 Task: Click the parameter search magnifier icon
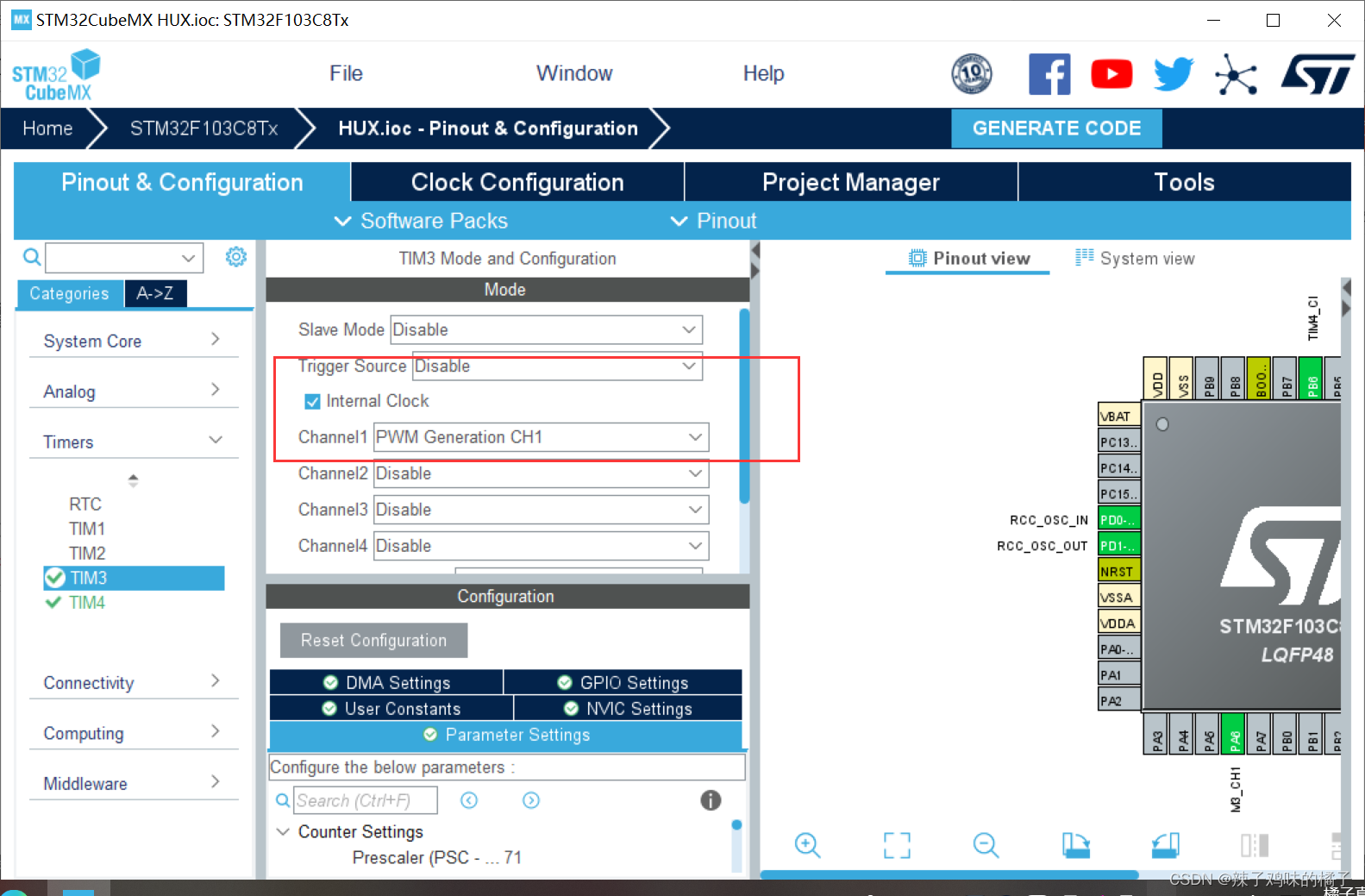pos(283,801)
